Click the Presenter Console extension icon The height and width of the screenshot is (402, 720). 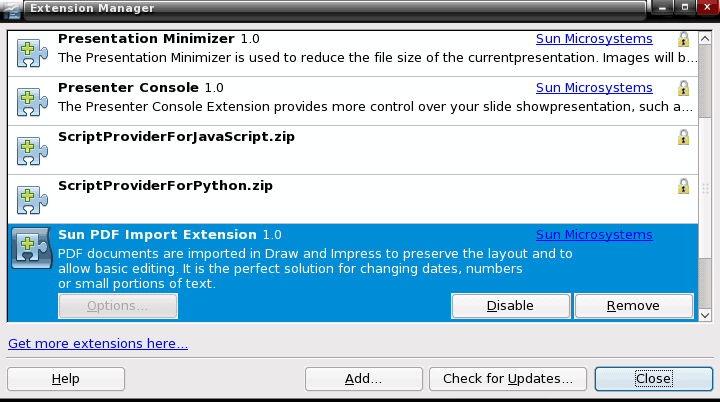coord(32,102)
